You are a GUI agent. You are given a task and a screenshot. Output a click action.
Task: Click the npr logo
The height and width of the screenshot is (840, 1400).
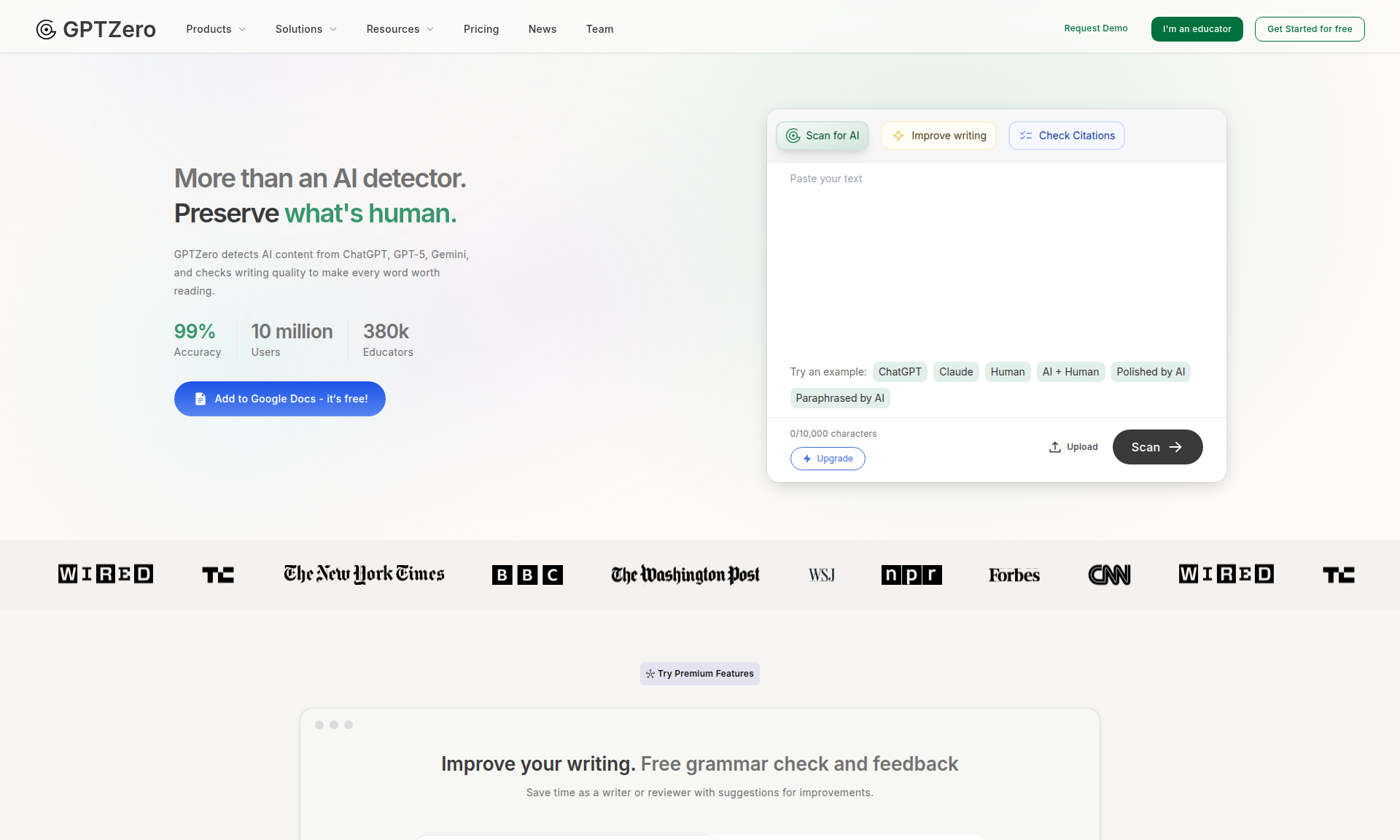(911, 575)
